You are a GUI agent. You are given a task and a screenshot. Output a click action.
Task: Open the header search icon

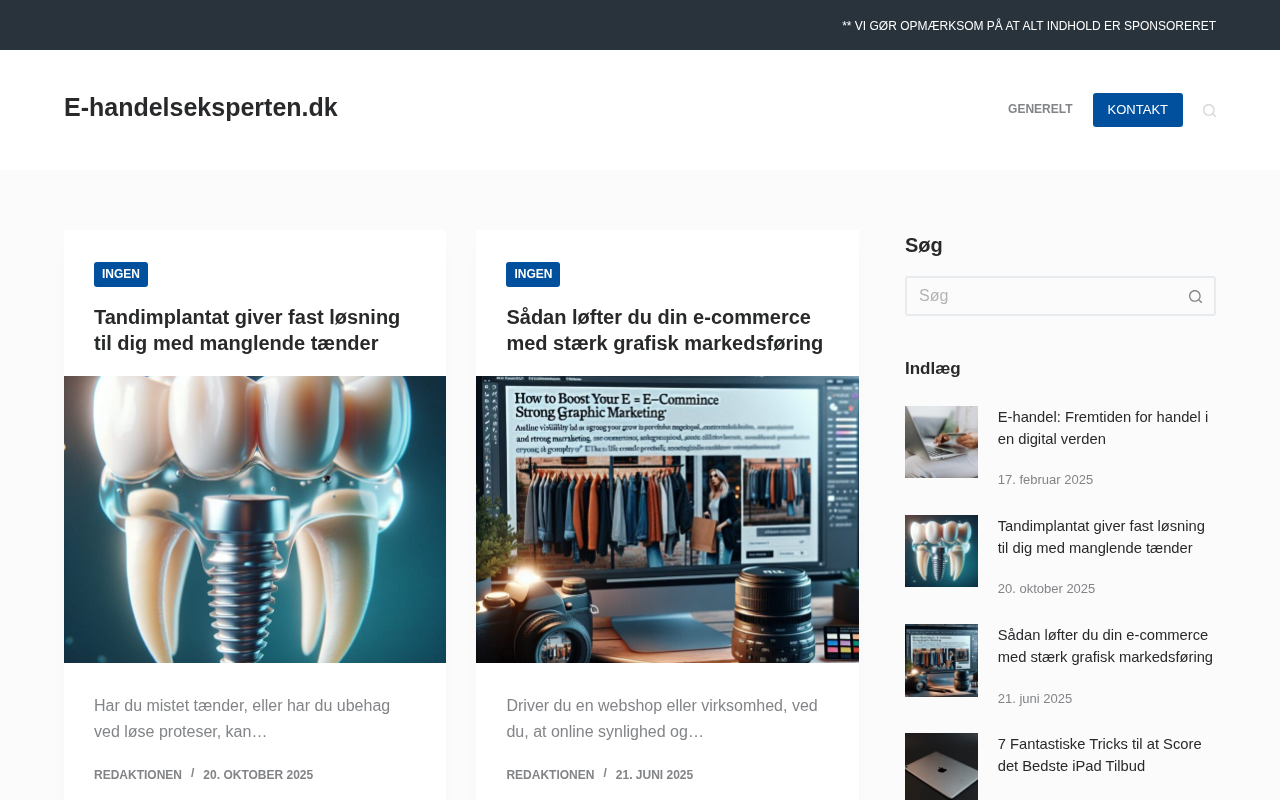(1209, 110)
